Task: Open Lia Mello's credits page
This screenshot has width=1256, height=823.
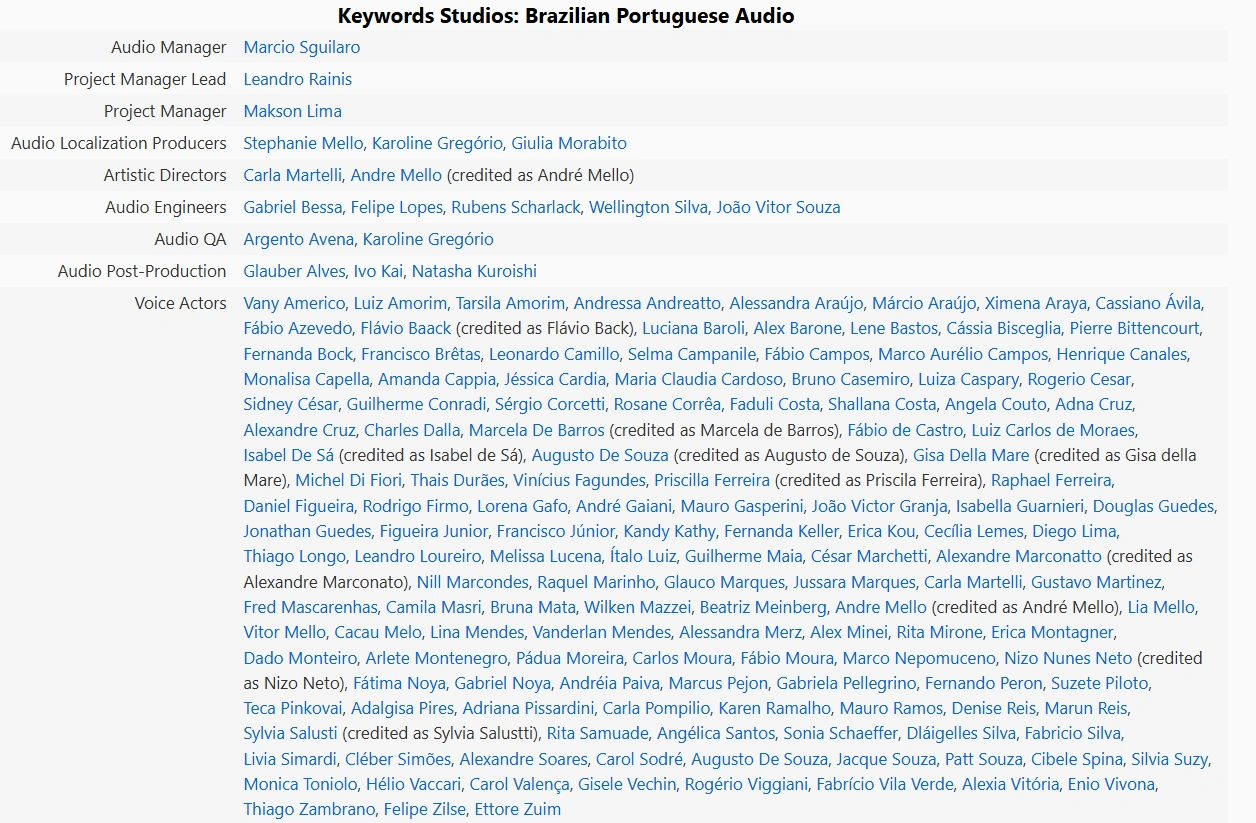Action: click(x=1161, y=607)
